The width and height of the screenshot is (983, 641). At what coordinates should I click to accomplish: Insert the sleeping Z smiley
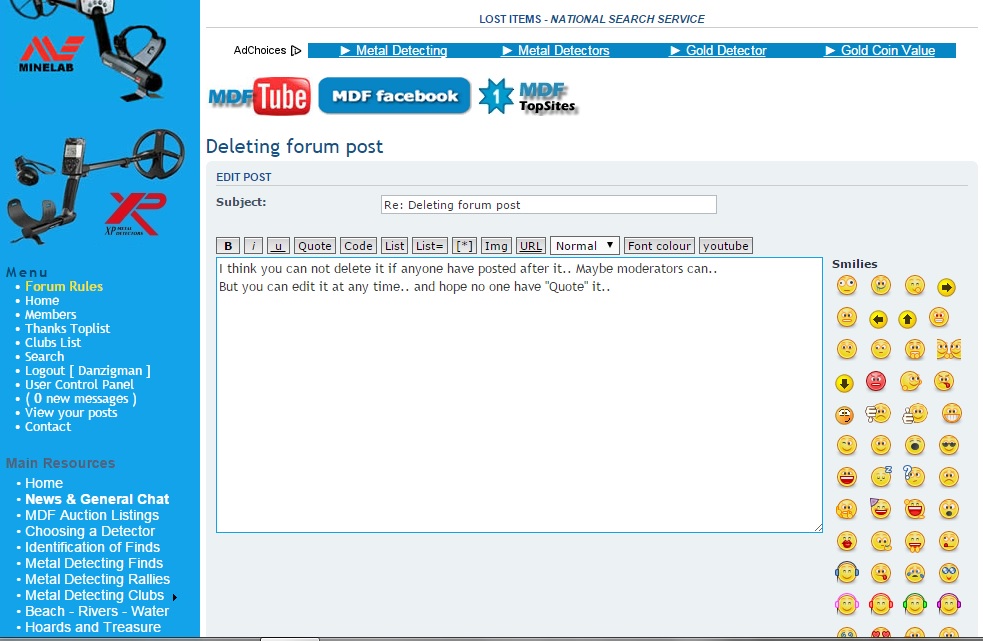tap(881, 476)
